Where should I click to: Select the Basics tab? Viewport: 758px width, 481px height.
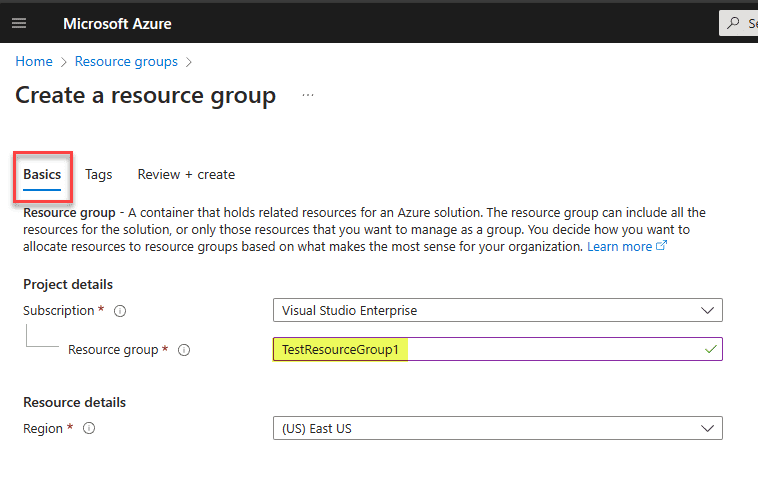42,175
